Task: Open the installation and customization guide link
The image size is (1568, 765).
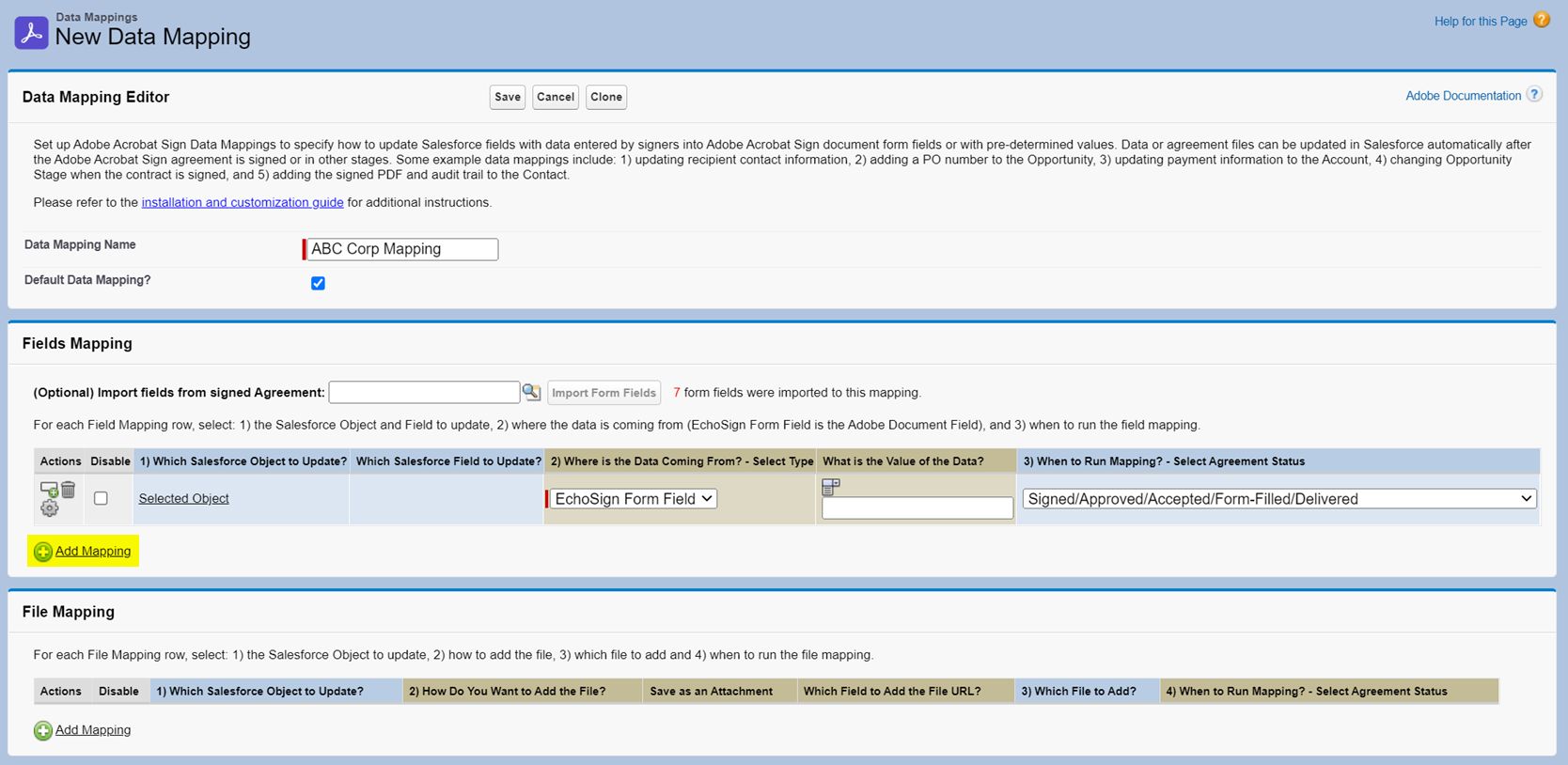Action: pos(243,202)
